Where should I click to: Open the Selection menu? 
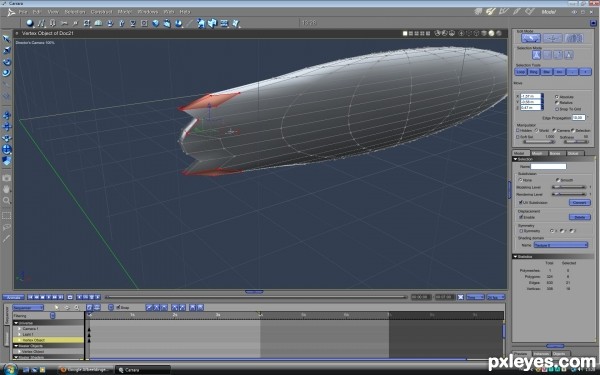[x=75, y=12]
